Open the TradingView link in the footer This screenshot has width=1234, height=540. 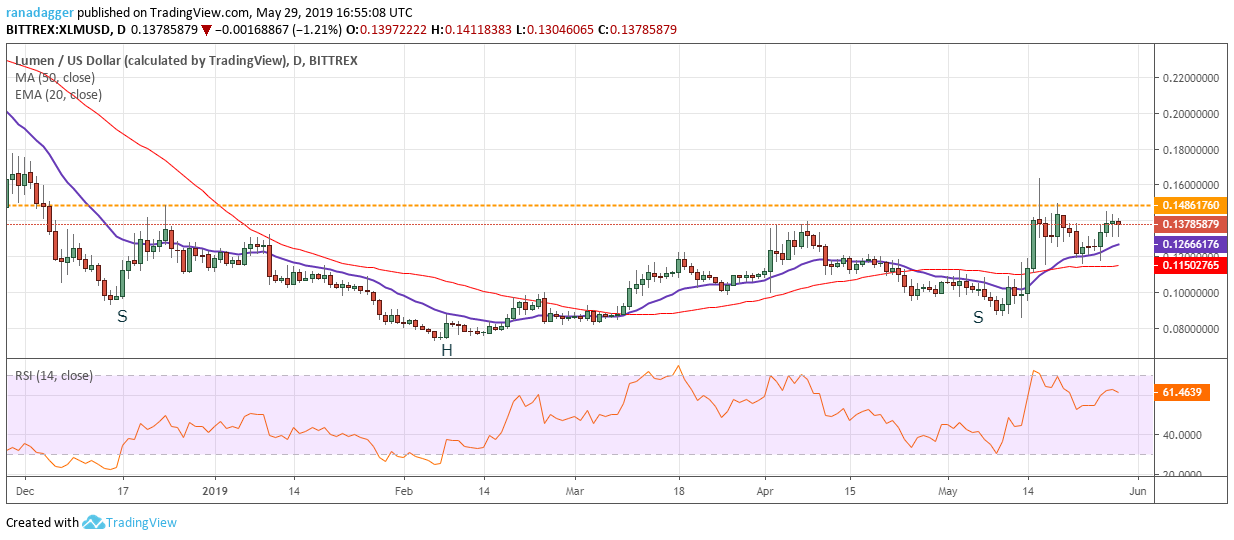tap(142, 522)
